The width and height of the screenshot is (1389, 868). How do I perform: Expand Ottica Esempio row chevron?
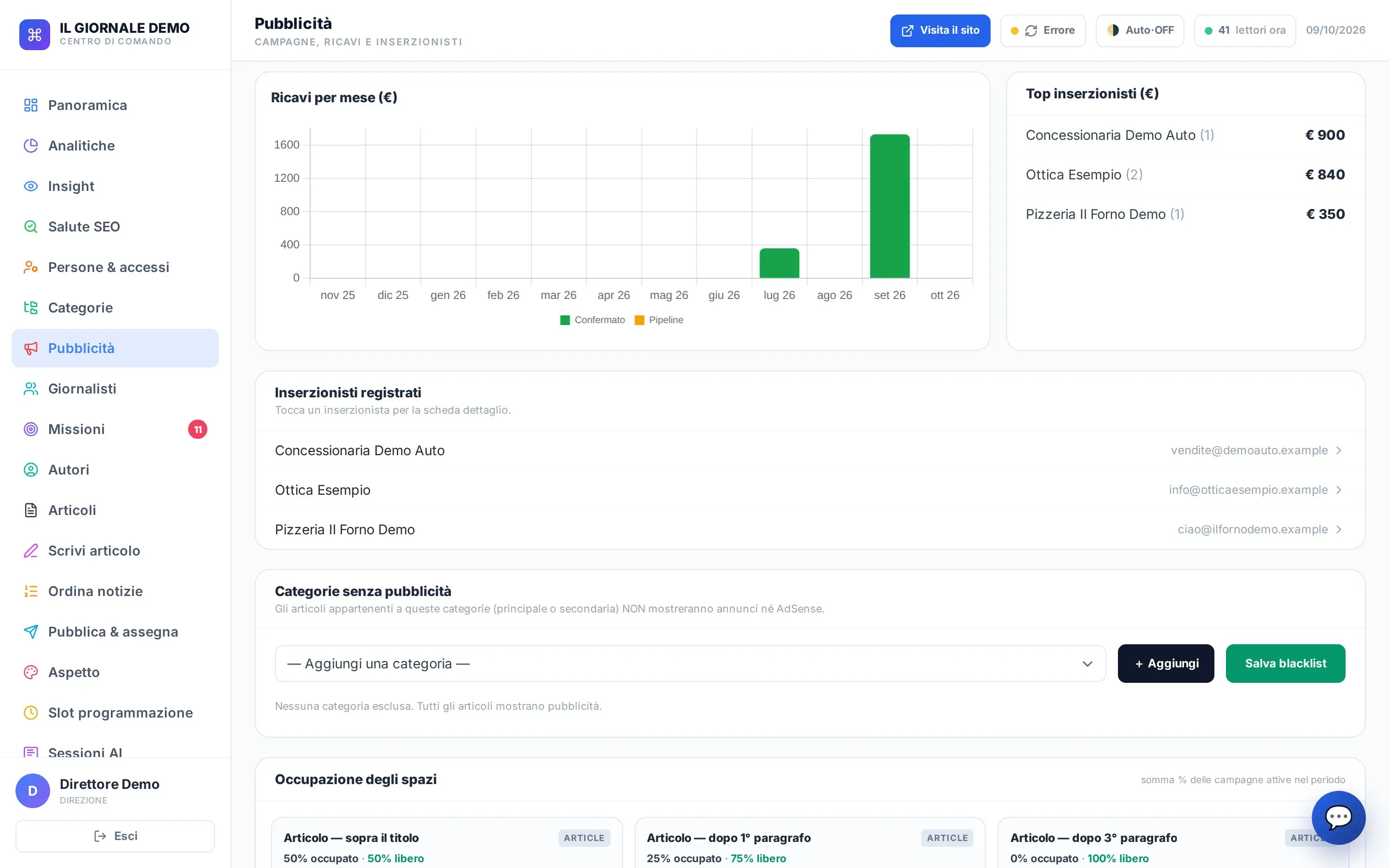click(x=1338, y=489)
